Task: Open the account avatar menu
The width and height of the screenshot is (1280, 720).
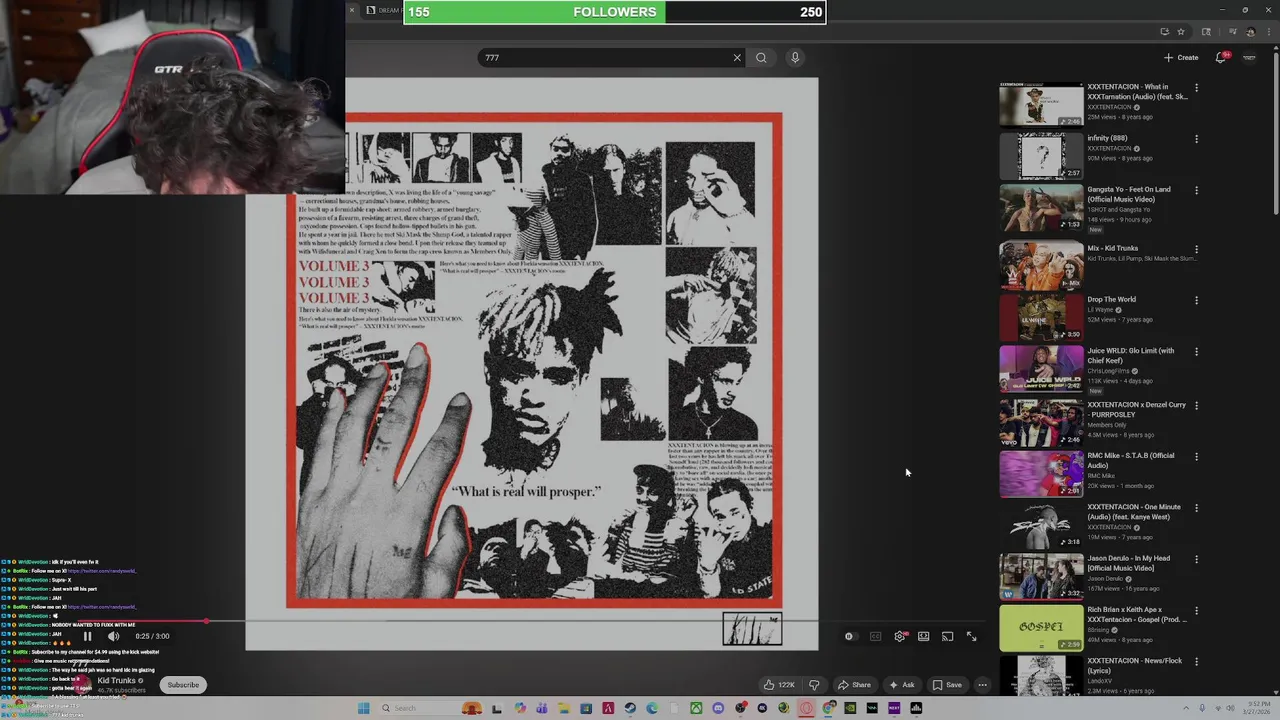Action: (1249, 58)
